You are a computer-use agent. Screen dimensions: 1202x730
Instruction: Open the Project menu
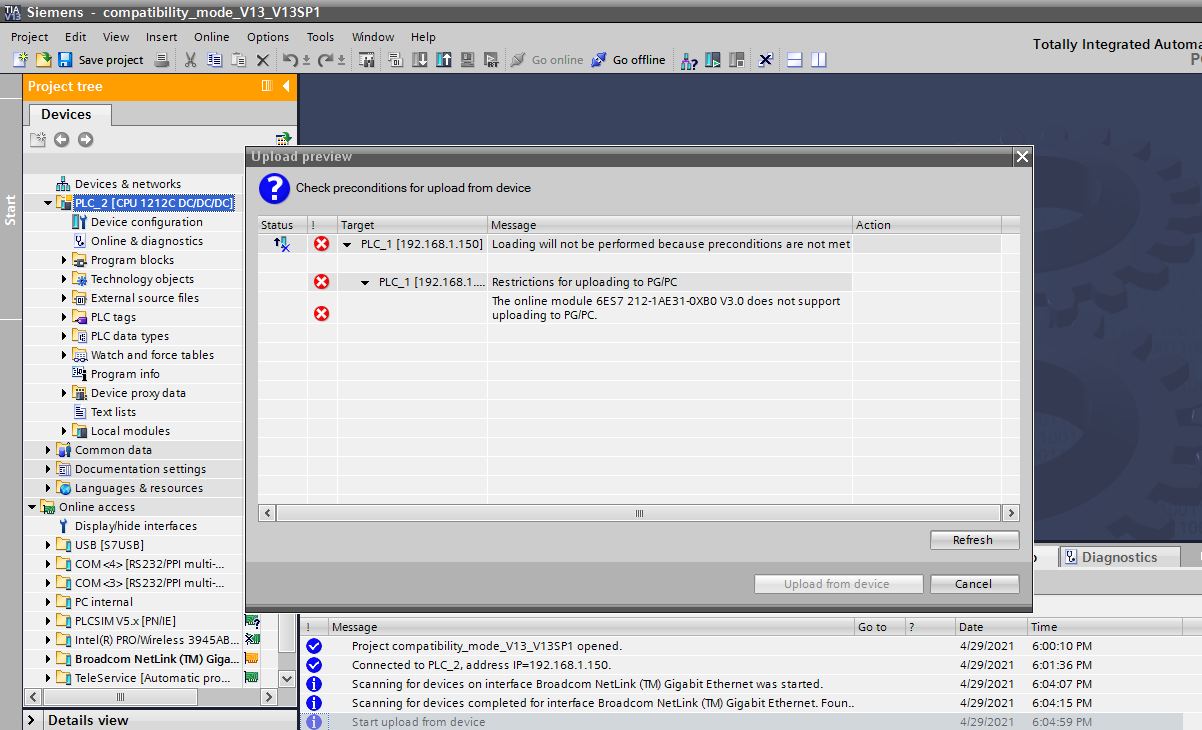pyautogui.click(x=30, y=37)
